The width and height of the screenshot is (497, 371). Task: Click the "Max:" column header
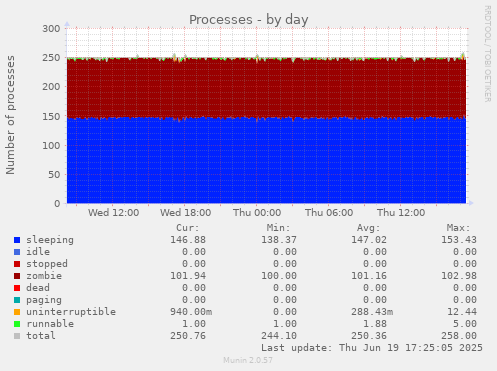click(458, 228)
